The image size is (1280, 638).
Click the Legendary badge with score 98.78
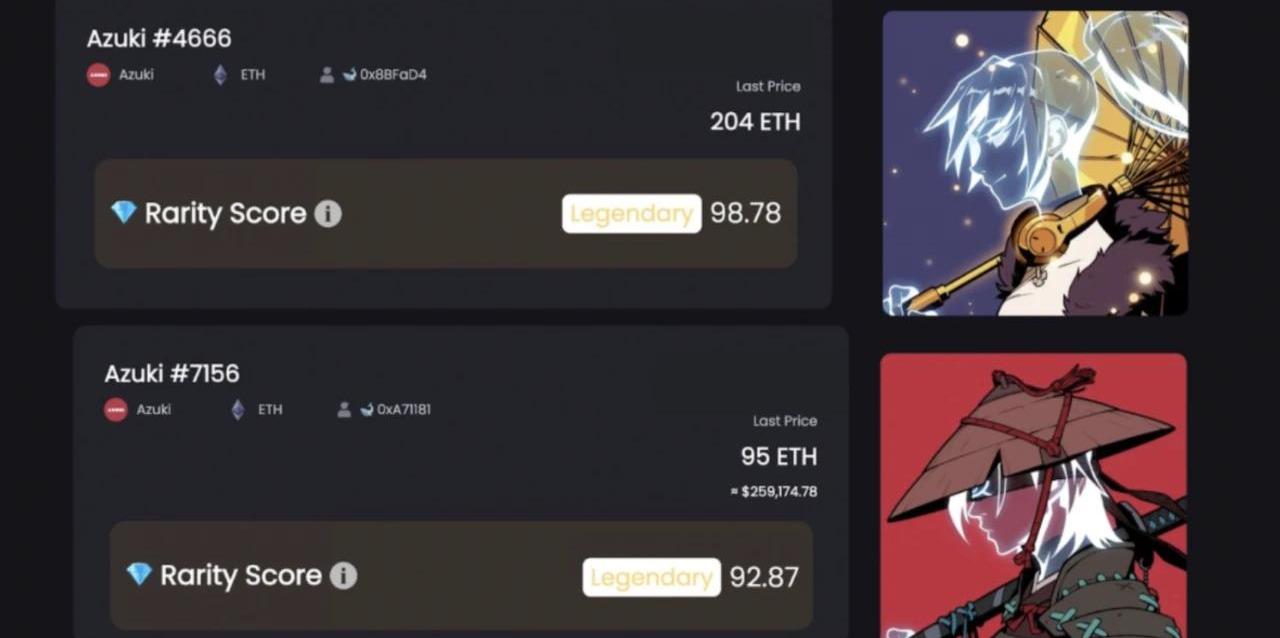[x=632, y=213]
